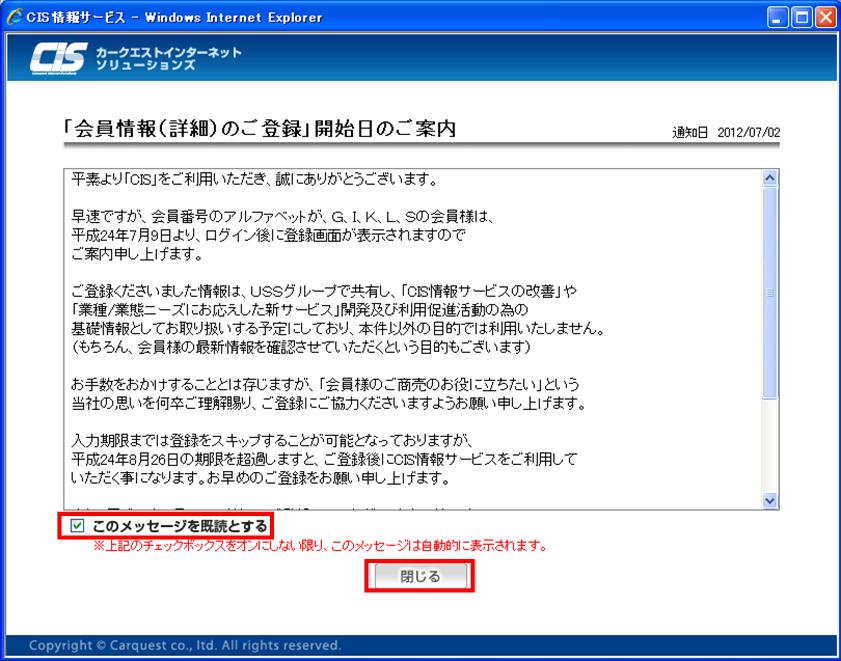
Task: Click the line starting 「業種/業態ニーズにお応えした新サービス」
Action: point(299,310)
